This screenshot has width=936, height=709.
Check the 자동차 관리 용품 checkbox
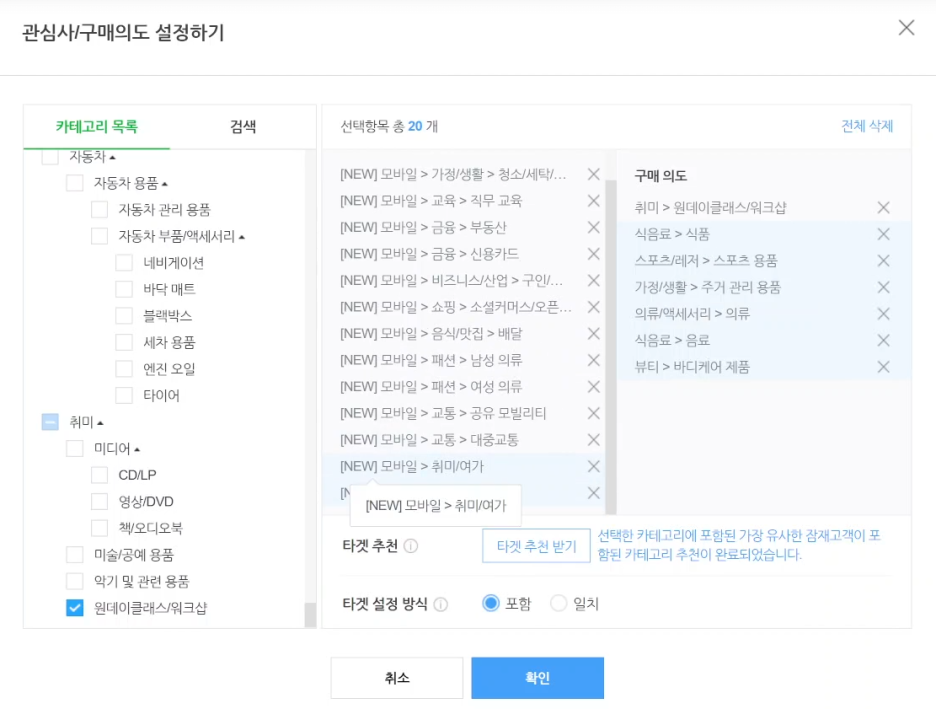point(99,209)
